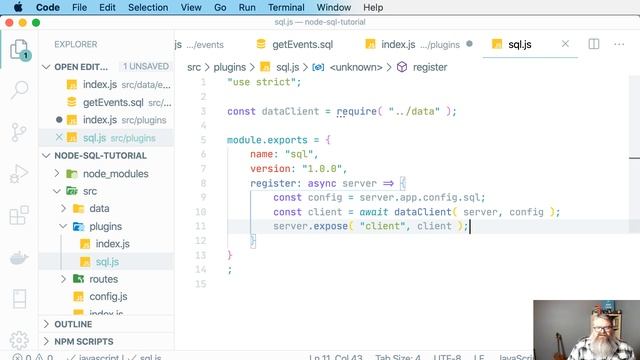The image size is (640, 360).
Task: Click the minimap scrollbar on the right
Action: pos(634,155)
